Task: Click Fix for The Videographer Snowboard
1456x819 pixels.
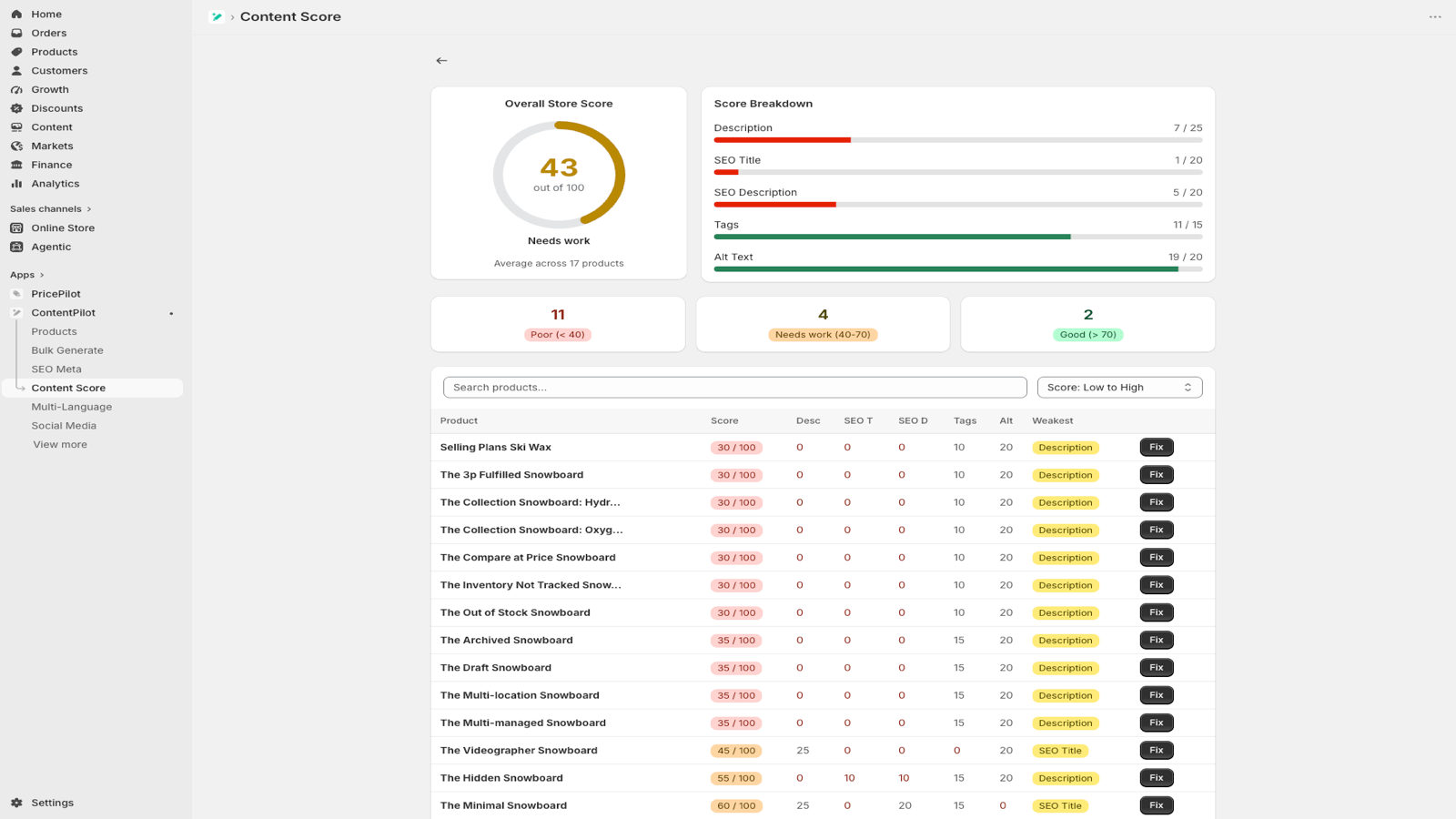Action: 1156,750
